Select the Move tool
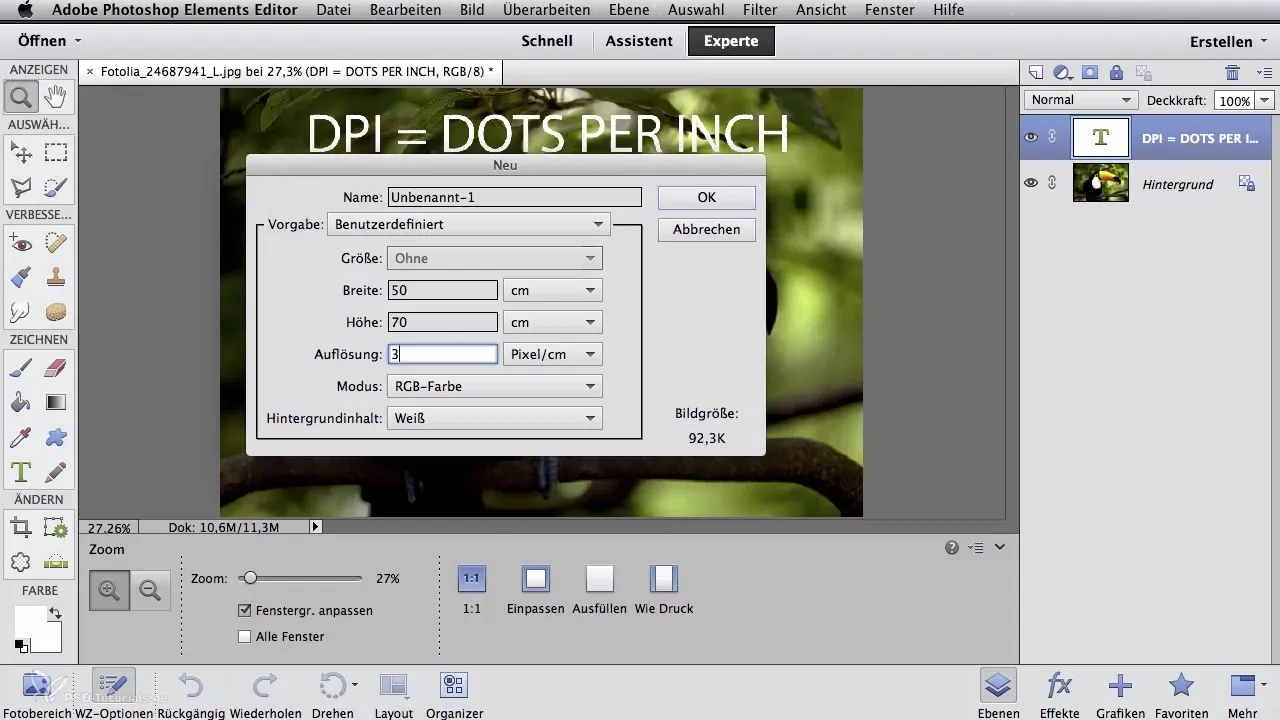The width and height of the screenshot is (1280, 720). (x=20, y=152)
